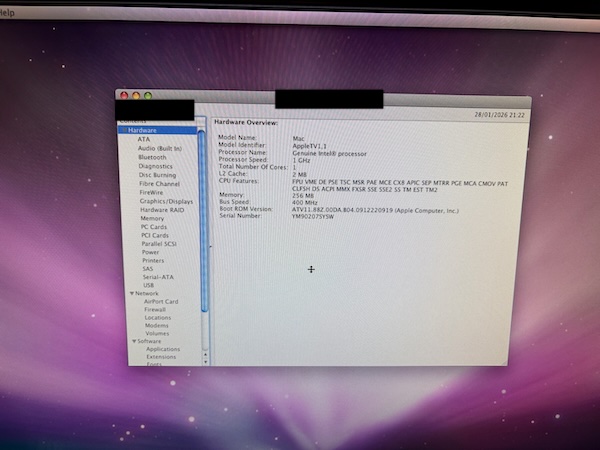Select Modems entry
The height and width of the screenshot is (450, 600).
click(157, 326)
